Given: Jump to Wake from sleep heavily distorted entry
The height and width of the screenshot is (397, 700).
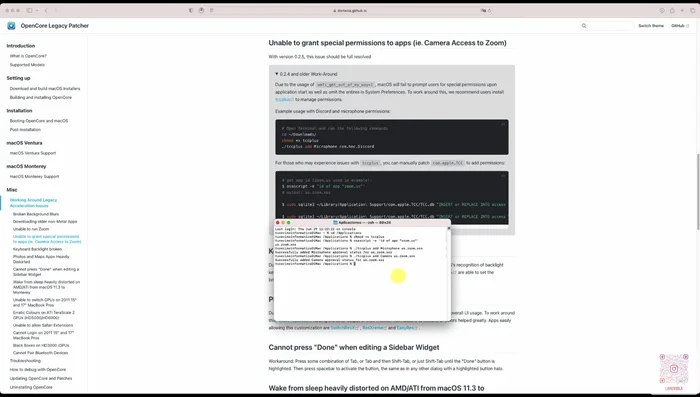Looking at the screenshot, I should 46,287.
